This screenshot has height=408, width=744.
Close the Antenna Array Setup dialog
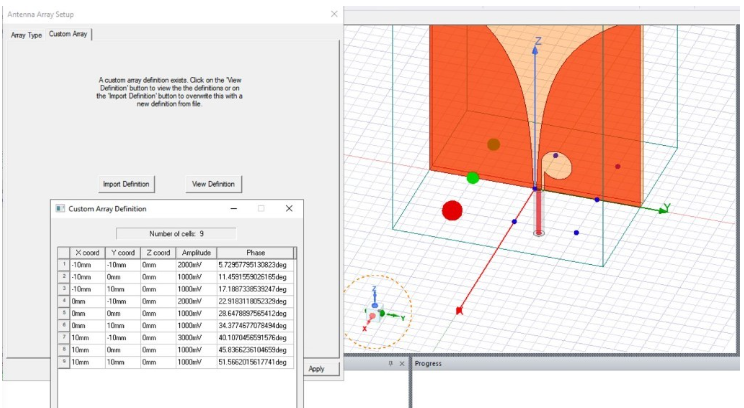[333, 14]
